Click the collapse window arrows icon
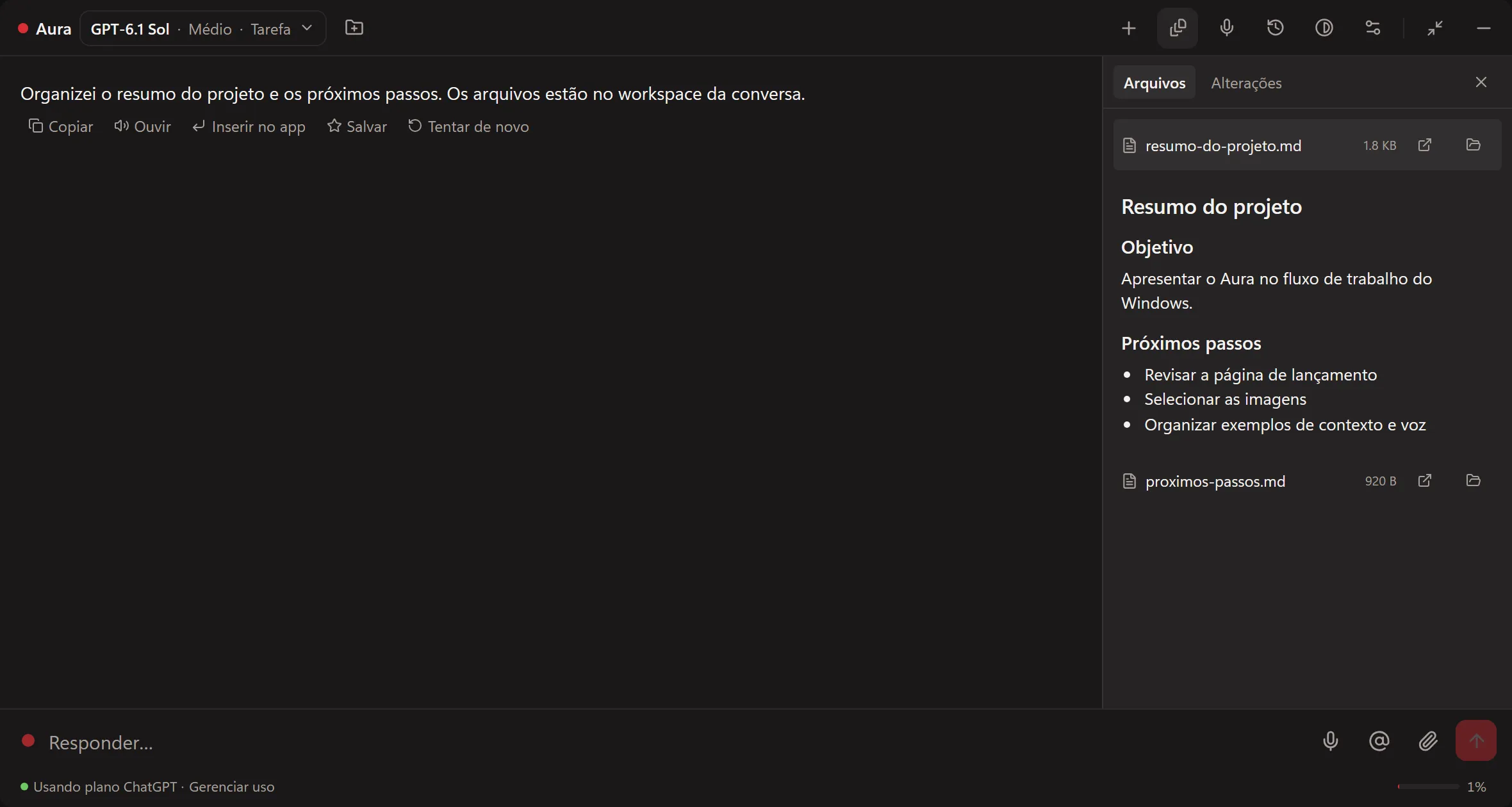 click(x=1435, y=28)
